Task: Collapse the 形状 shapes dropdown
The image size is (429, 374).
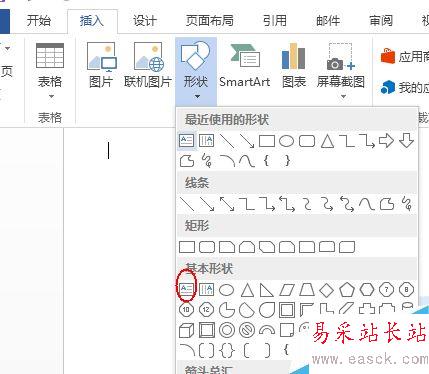Action: pyautogui.click(x=196, y=71)
